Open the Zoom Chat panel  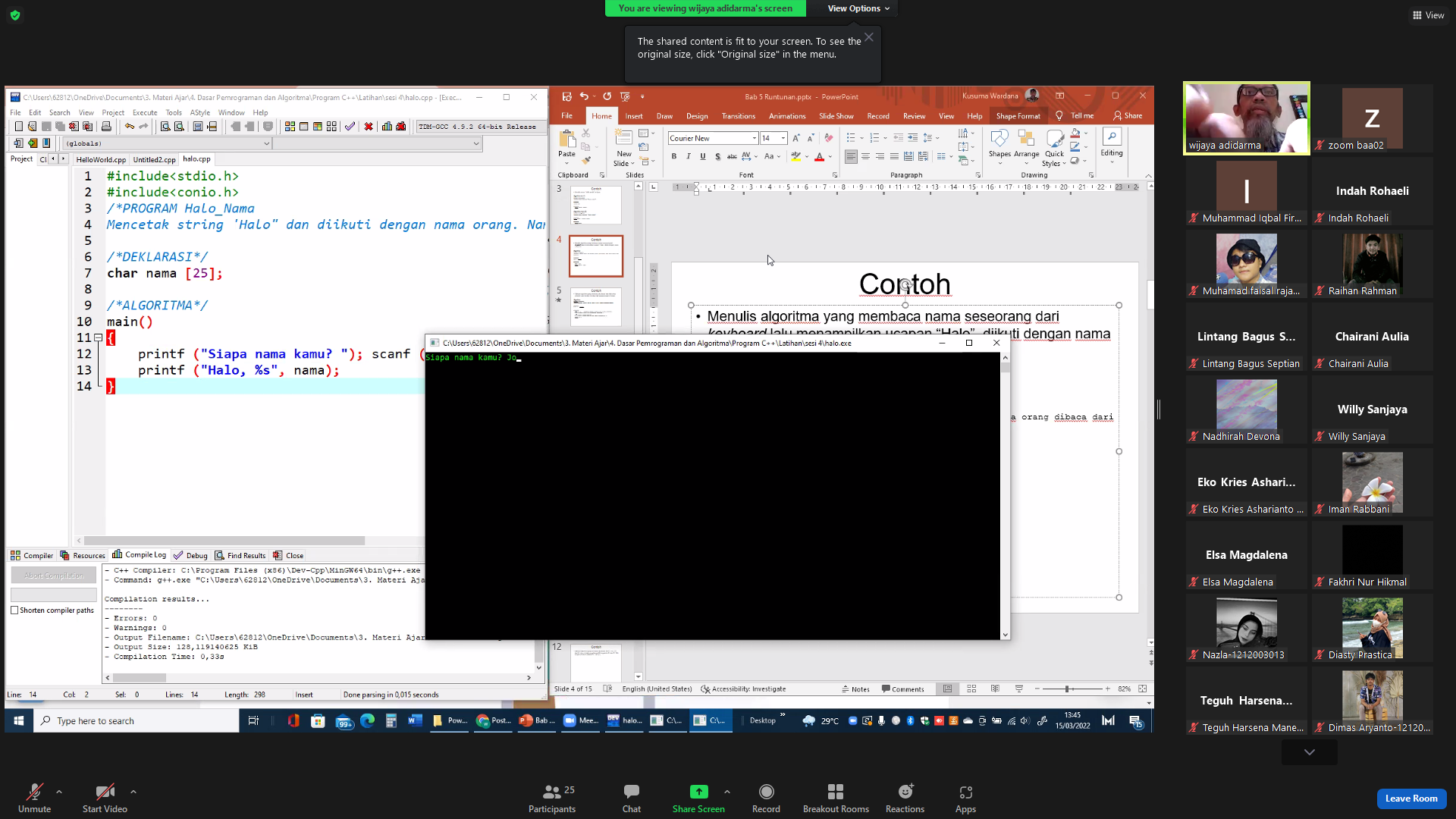click(x=631, y=799)
